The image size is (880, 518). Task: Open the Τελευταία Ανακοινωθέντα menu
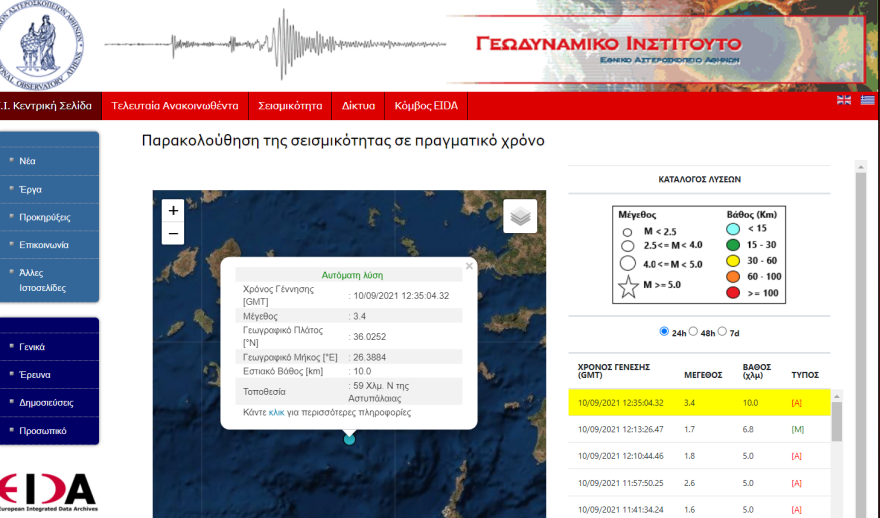pyautogui.click(x=175, y=106)
